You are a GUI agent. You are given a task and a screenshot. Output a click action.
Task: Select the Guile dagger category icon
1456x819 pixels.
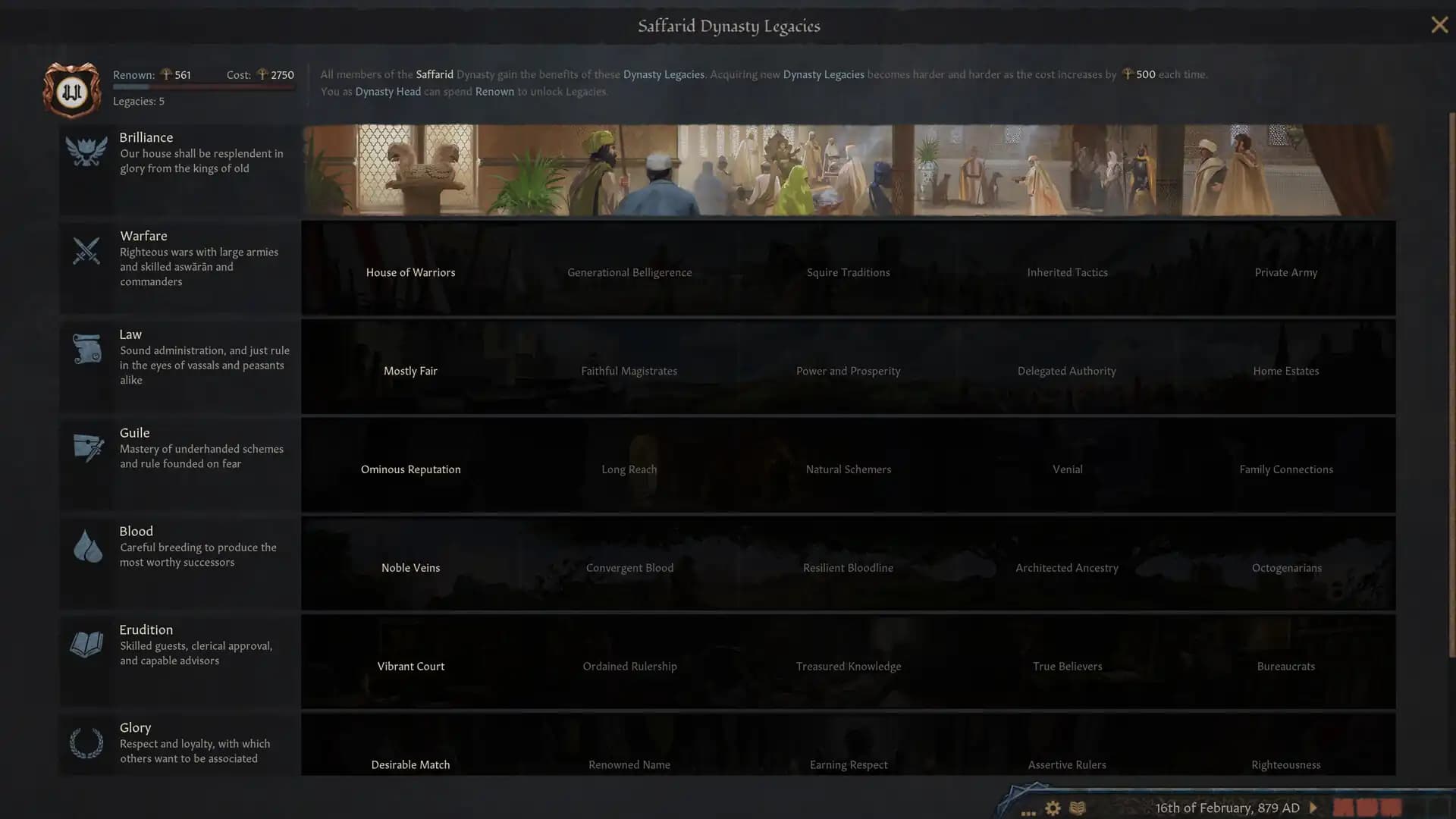86,446
